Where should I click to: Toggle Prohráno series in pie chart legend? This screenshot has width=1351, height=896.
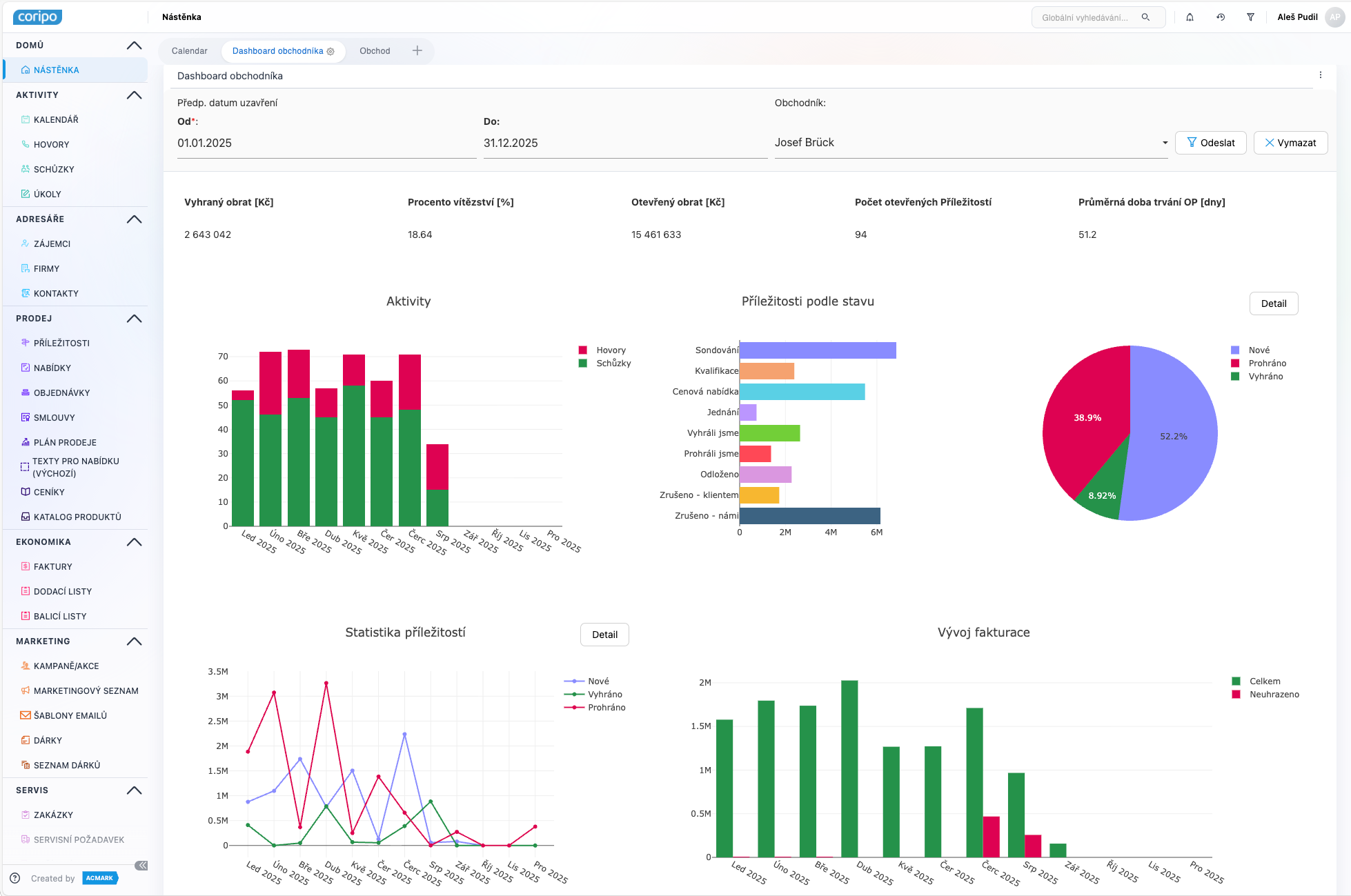[x=1266, y=364]
